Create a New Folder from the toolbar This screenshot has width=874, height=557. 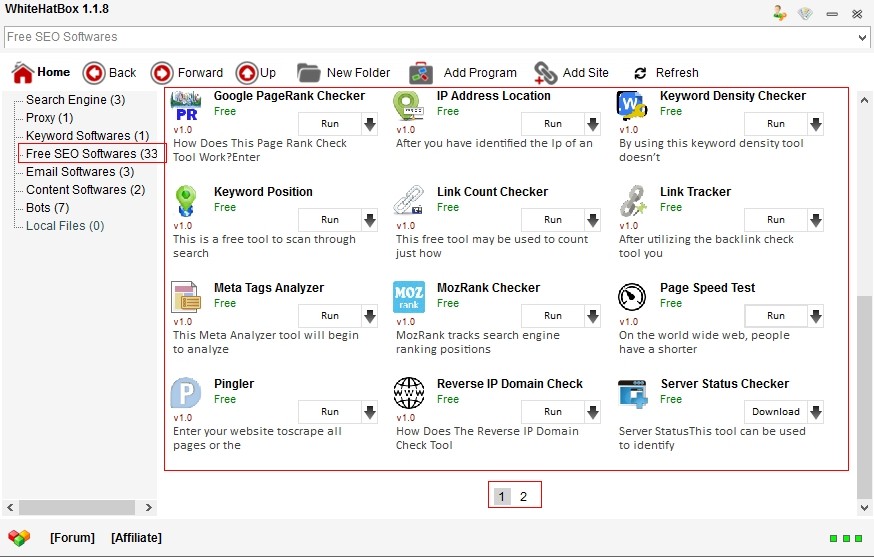point(343,73)
